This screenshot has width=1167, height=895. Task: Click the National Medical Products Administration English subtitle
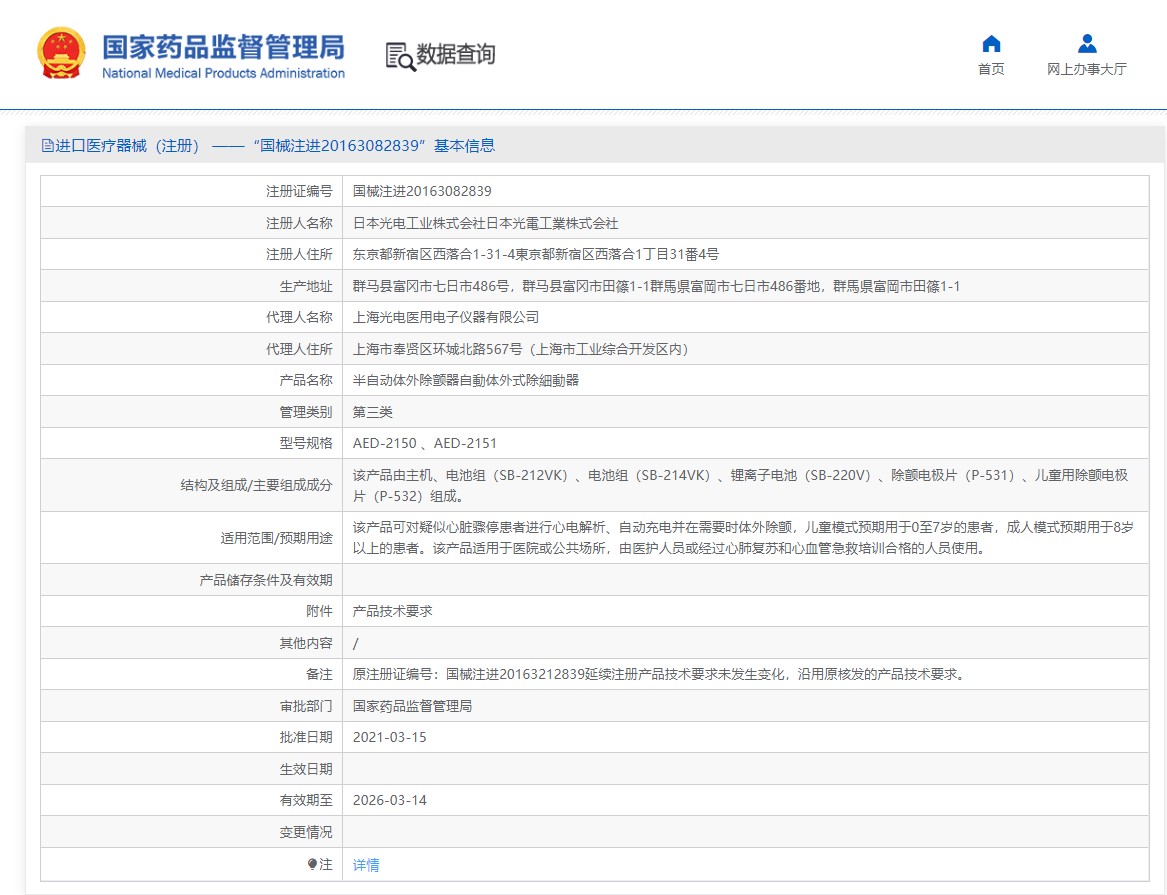[223, 74]
